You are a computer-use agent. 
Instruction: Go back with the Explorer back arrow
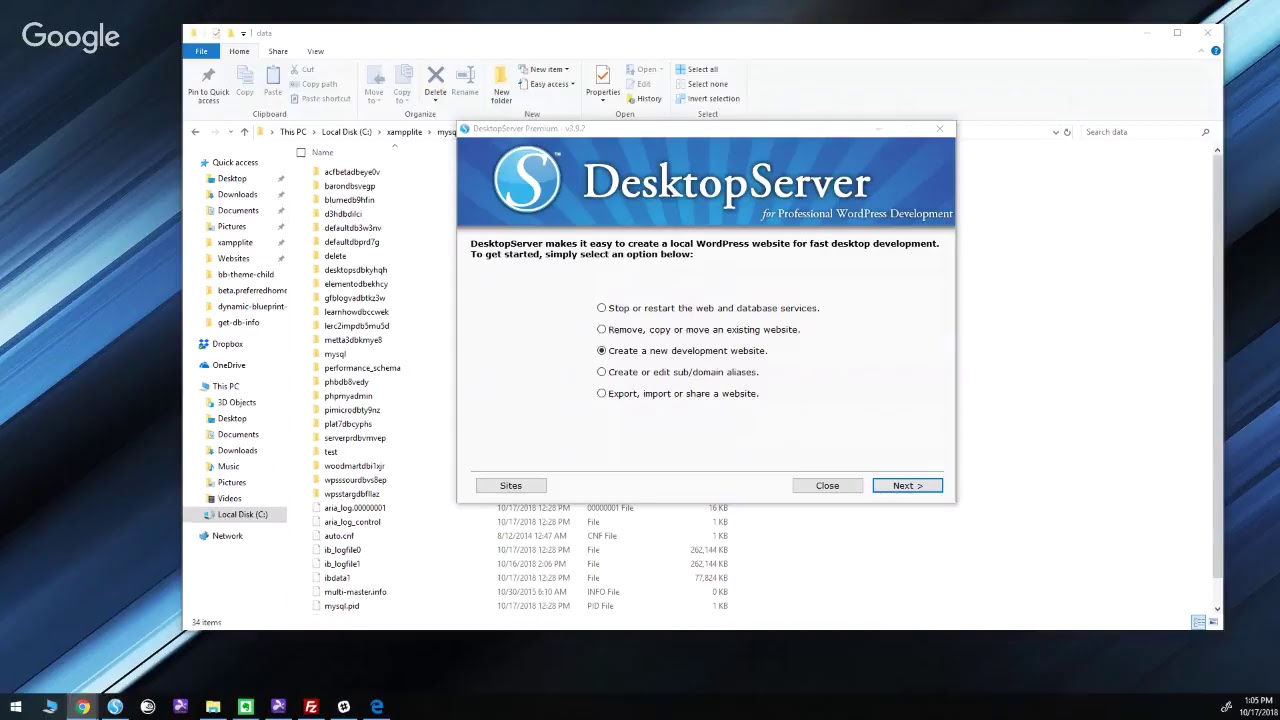coord(195,132)
